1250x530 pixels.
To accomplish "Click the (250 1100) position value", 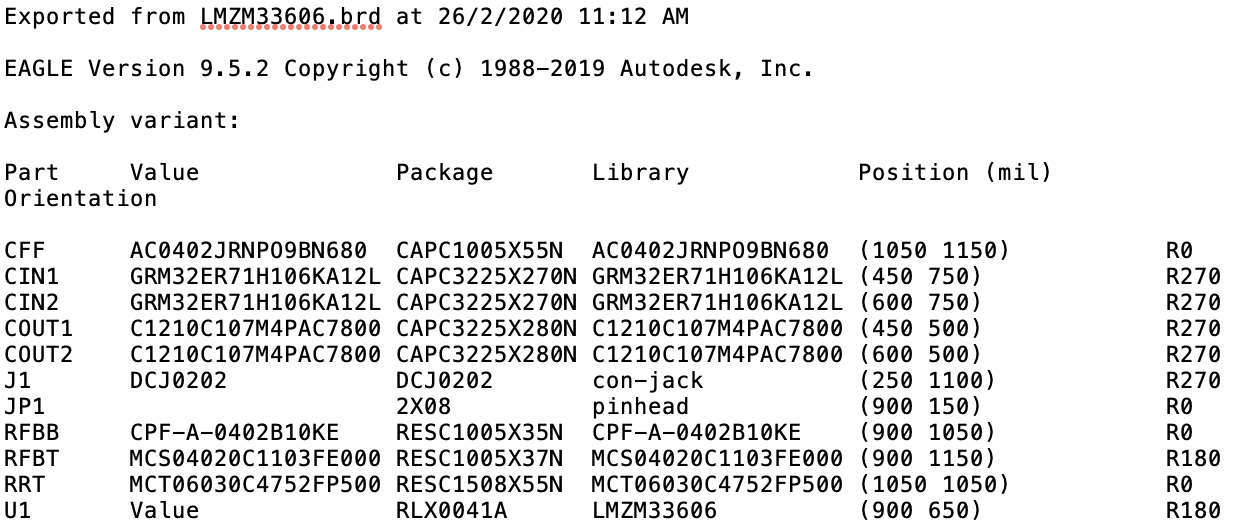I will pyautogui.click(x=926, y=380).
